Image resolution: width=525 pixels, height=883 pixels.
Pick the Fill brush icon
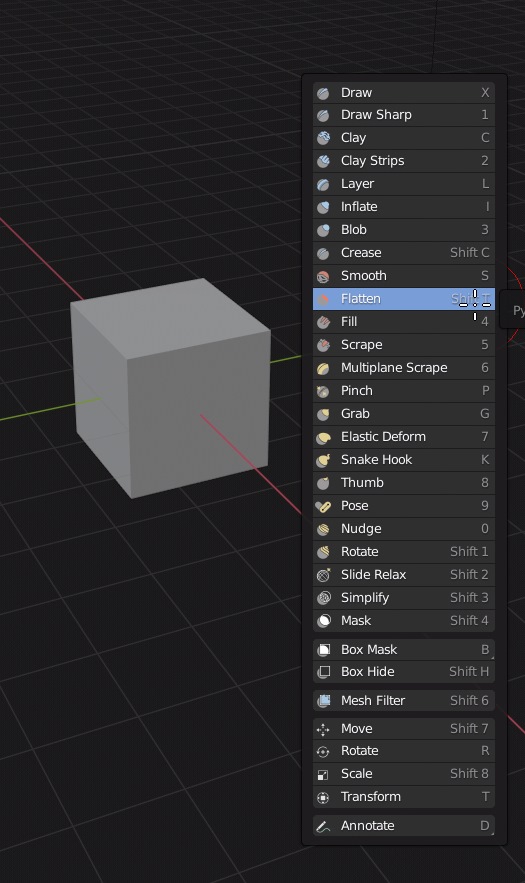tap(323, 322)
